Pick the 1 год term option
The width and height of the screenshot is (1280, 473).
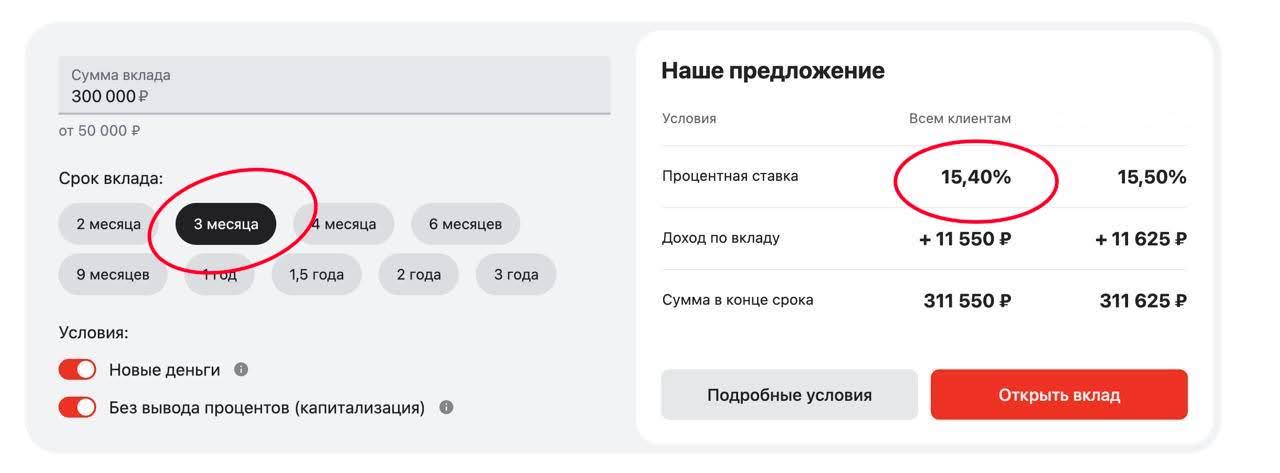tap(220, 275)
